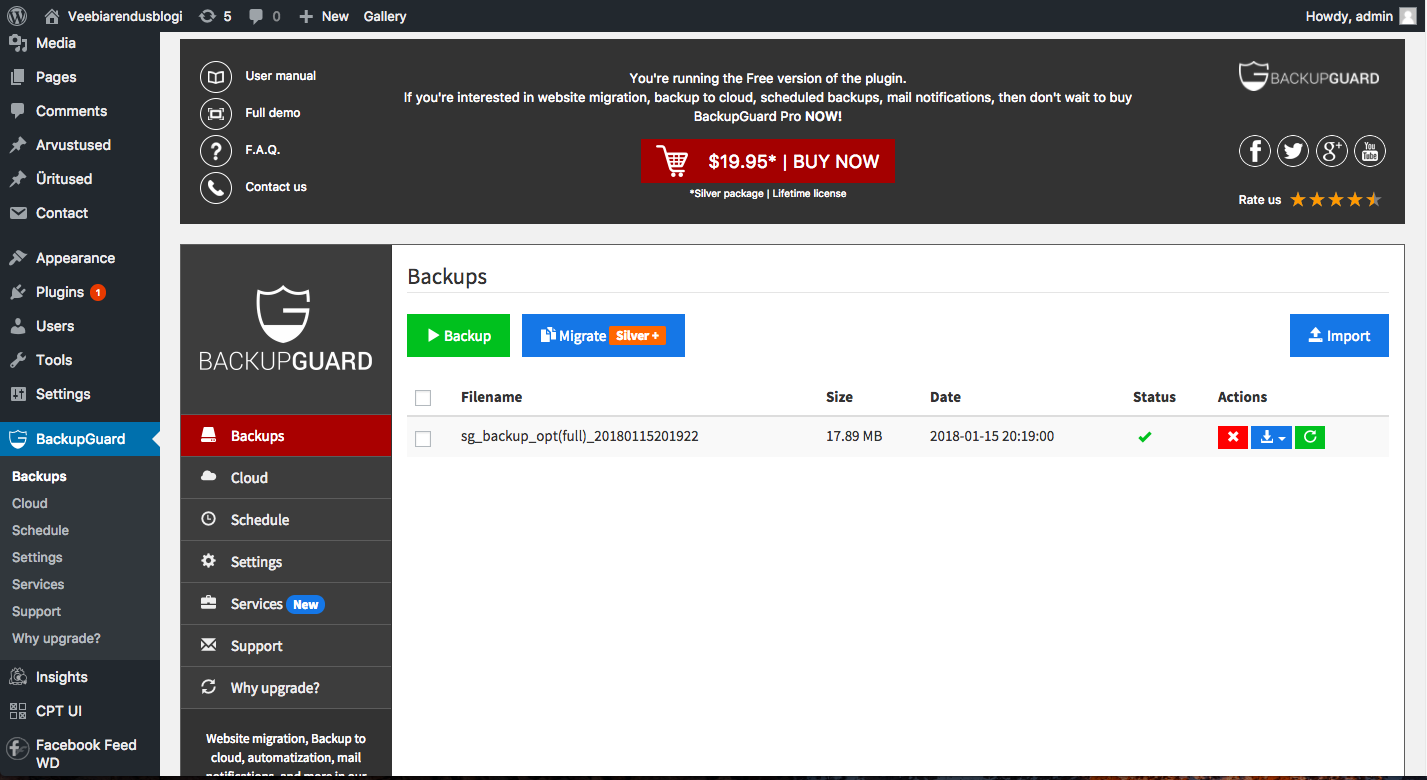Screen dimensions: 1427x780
Task: Delete backup with red X button
Action: [1233, 437]
